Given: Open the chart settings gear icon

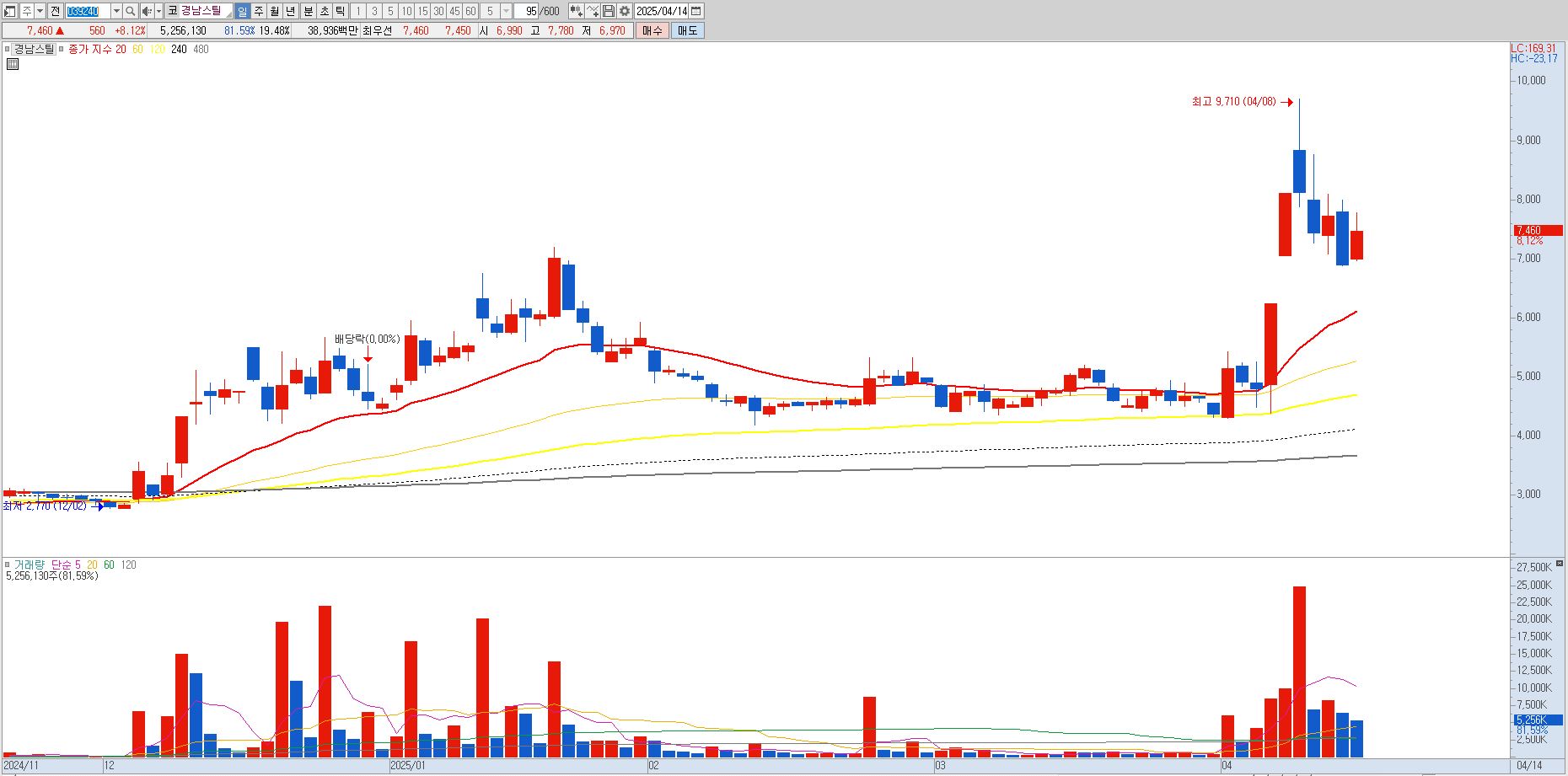Looking at the screenshot, I should coord(624,11).
